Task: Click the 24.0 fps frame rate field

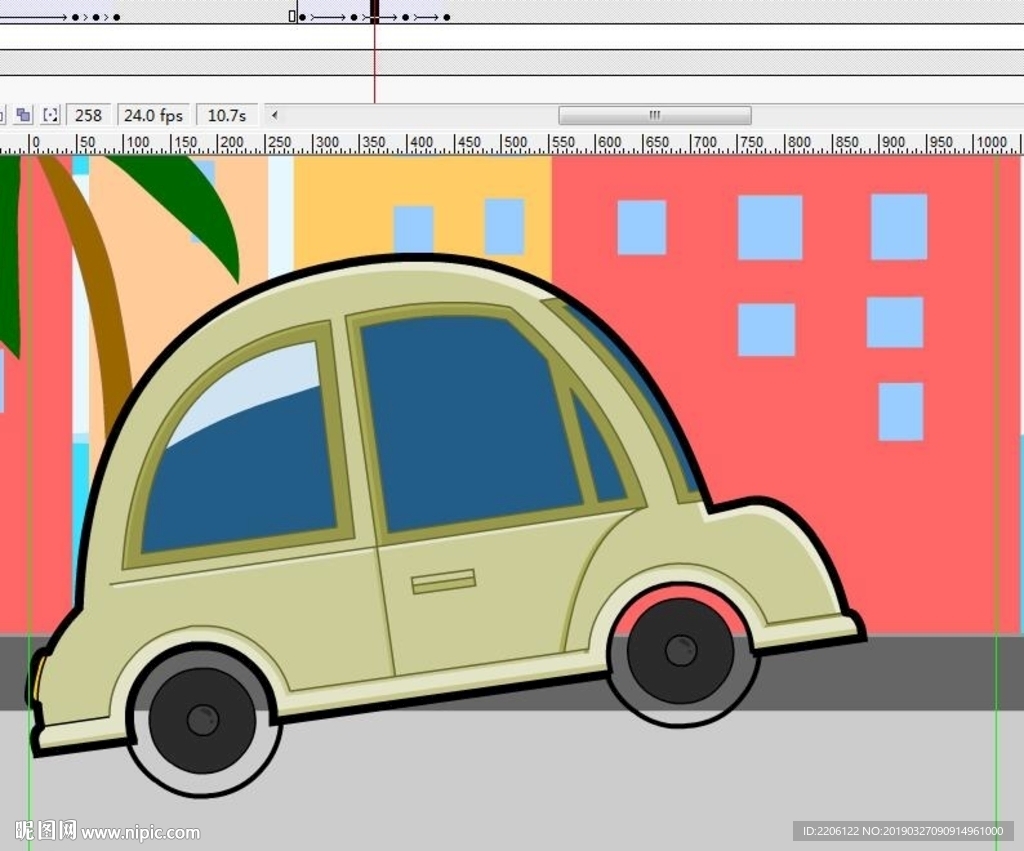Action: [x=153, y=116]
